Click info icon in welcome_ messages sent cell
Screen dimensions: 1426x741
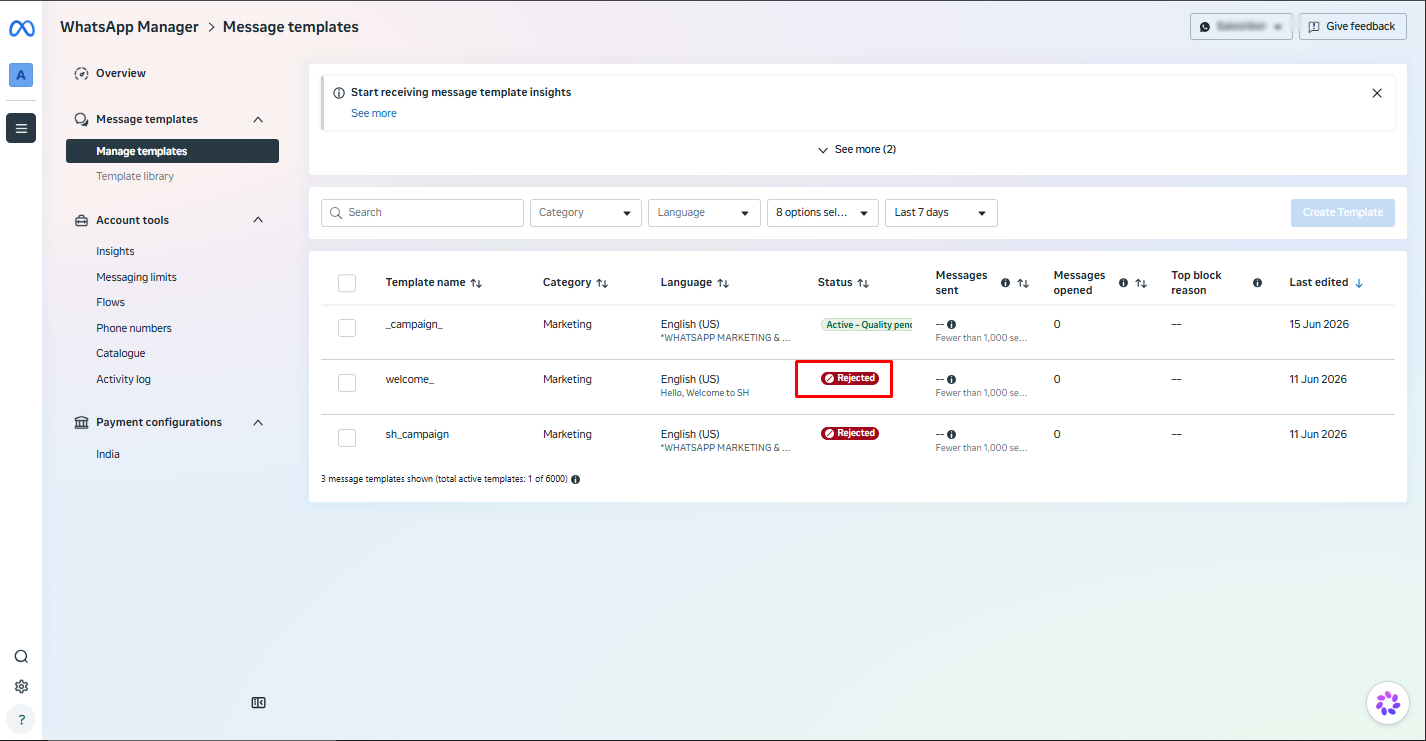coord(951,379)
